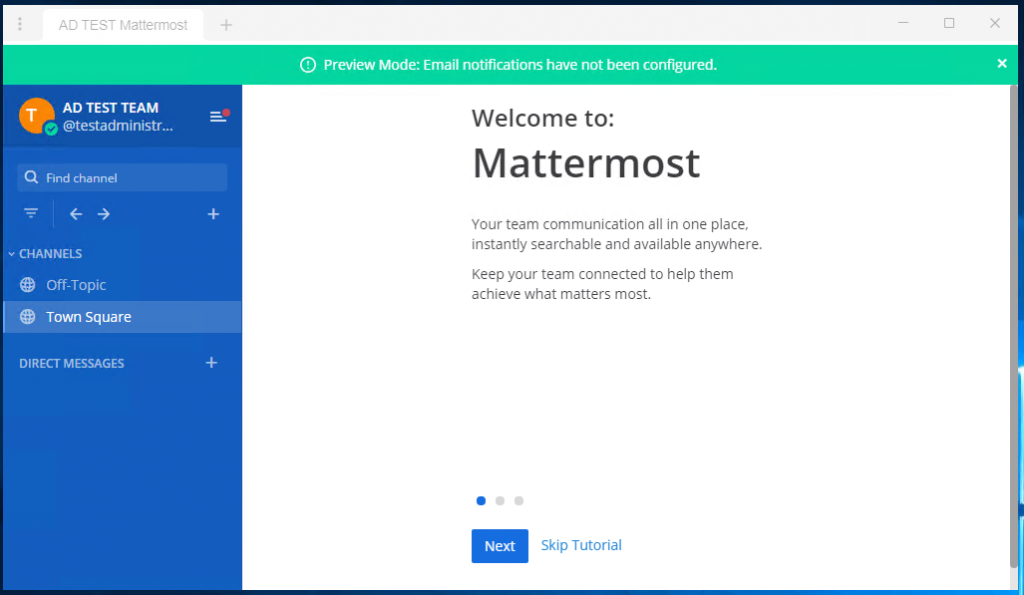Select the third tutorial page dot
The width and height of the screenshot is (1024, 595).
click(519, 500)
